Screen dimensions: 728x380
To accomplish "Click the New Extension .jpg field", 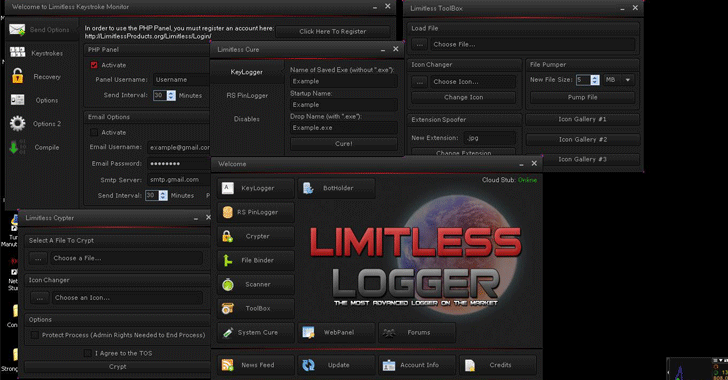I will 489,138.
